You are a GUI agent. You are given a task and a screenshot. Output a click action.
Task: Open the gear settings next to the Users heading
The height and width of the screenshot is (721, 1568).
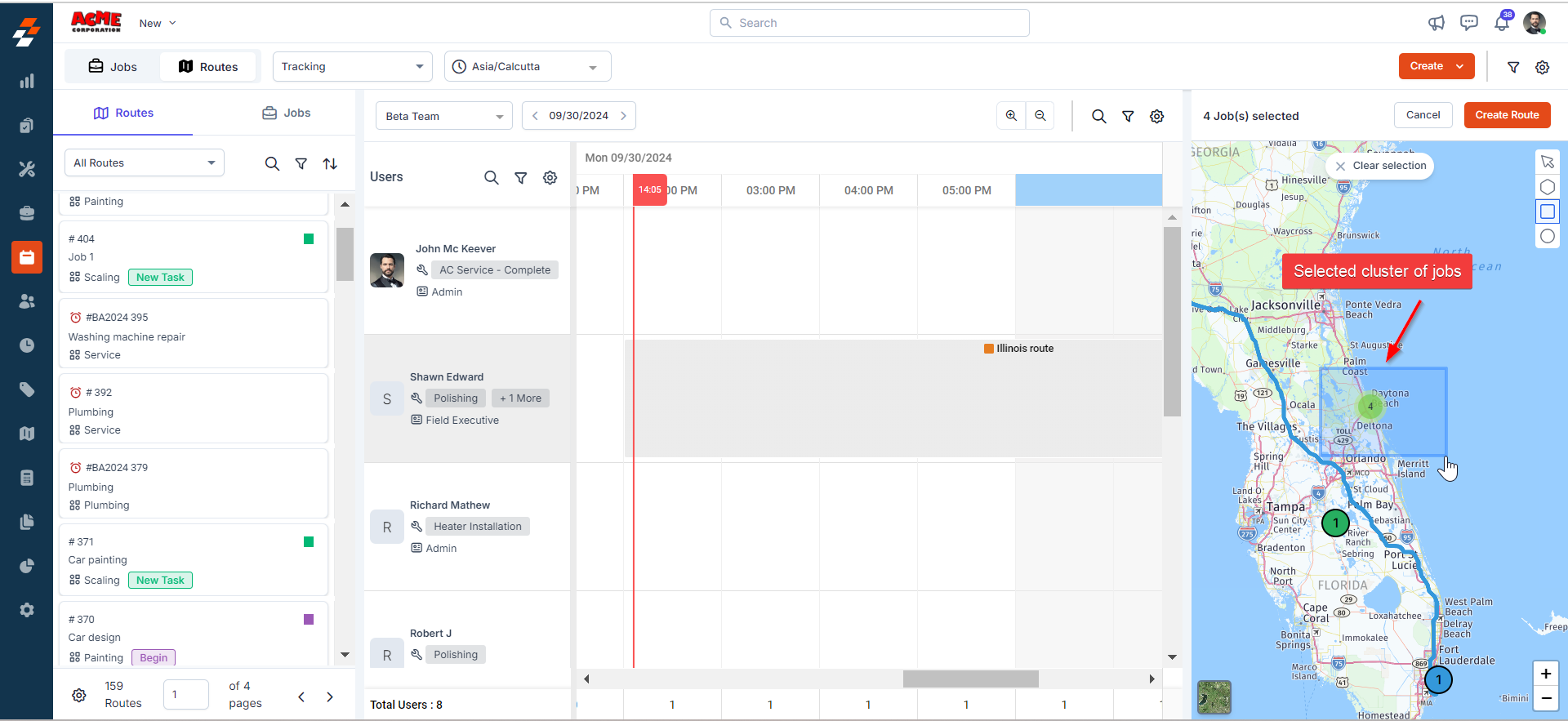tap(550, 177)
